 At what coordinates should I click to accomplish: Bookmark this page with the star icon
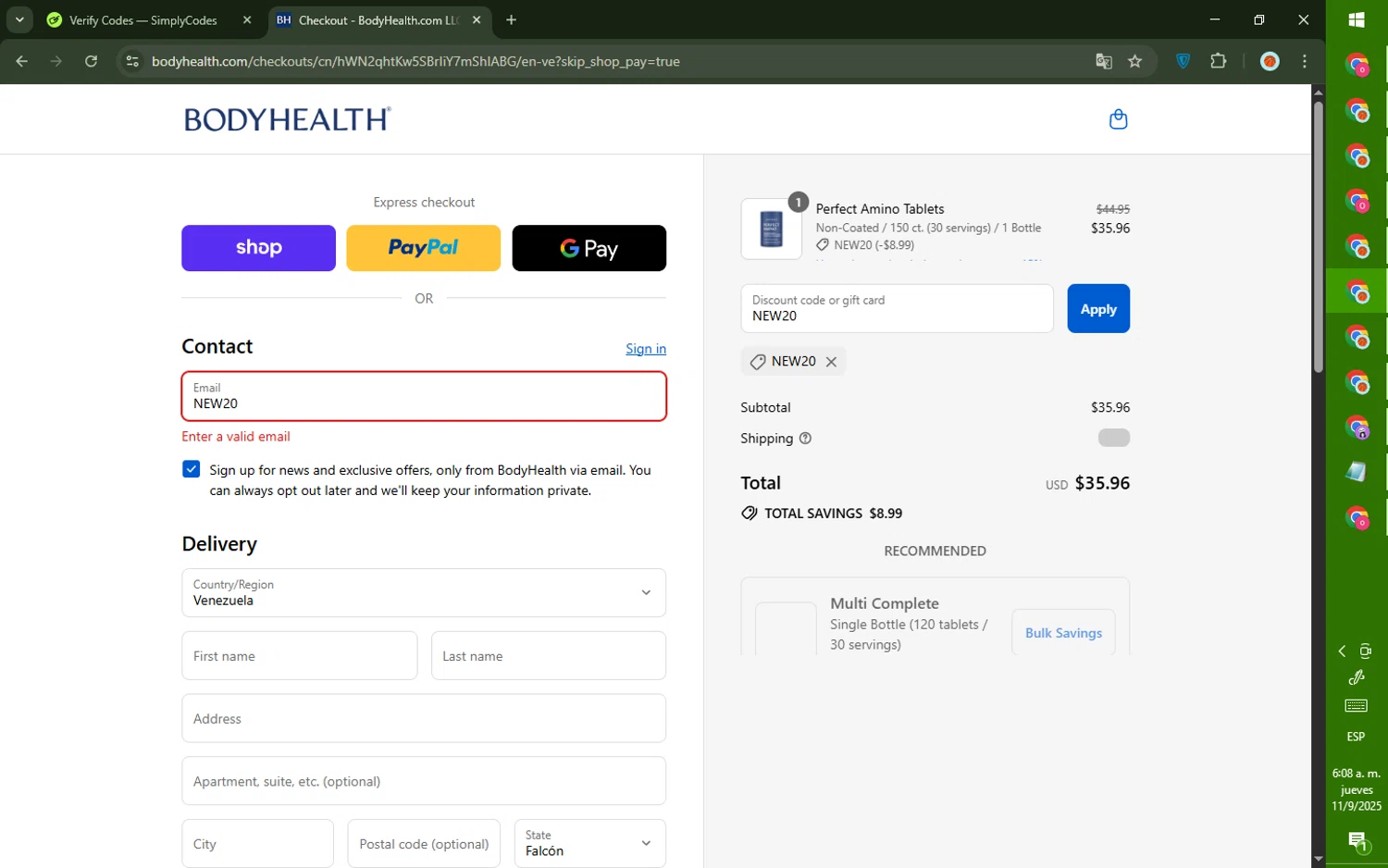(x=1135, y=61)
